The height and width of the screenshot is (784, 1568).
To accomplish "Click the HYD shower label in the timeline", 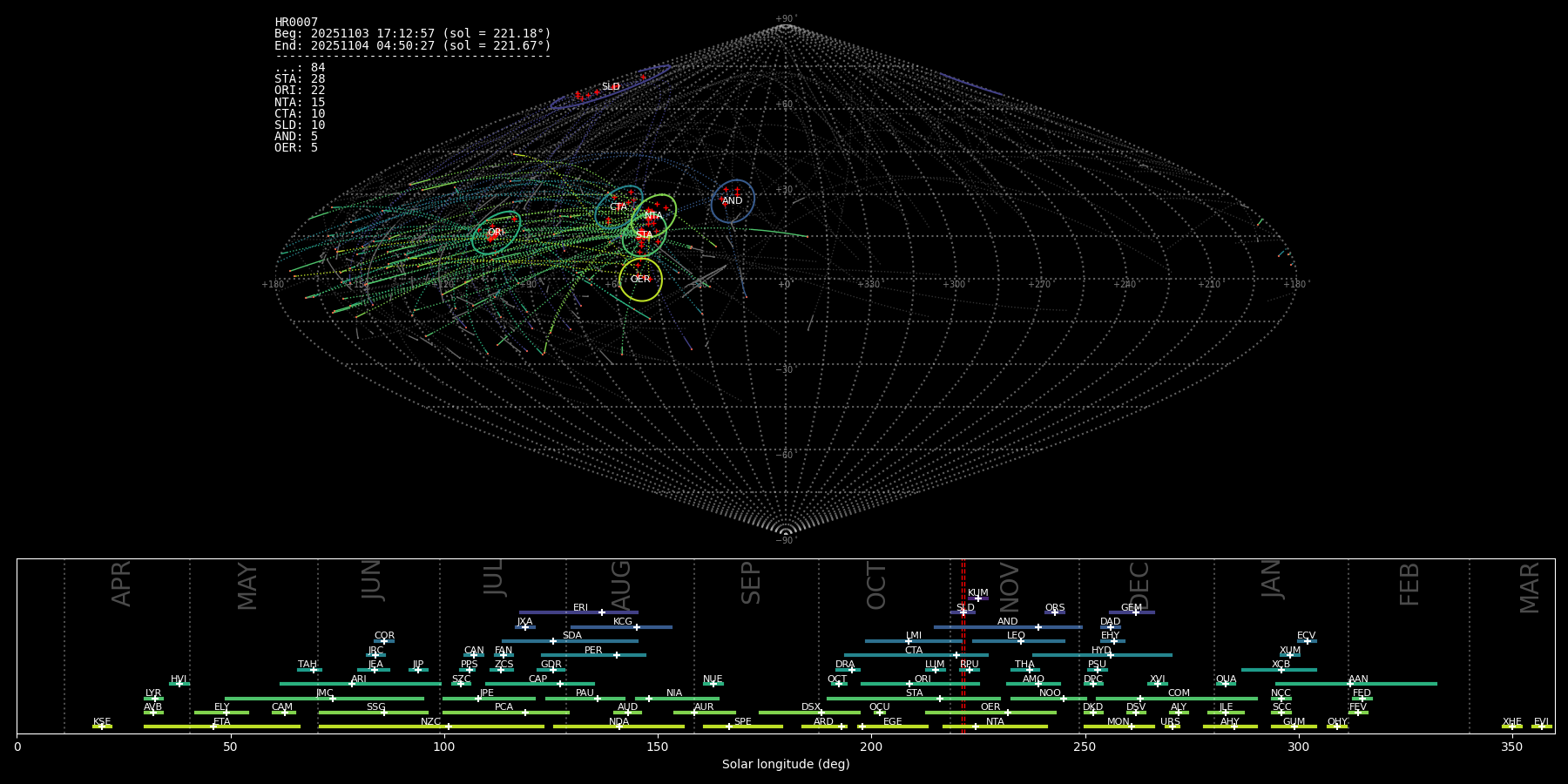I will point(1101,651).
